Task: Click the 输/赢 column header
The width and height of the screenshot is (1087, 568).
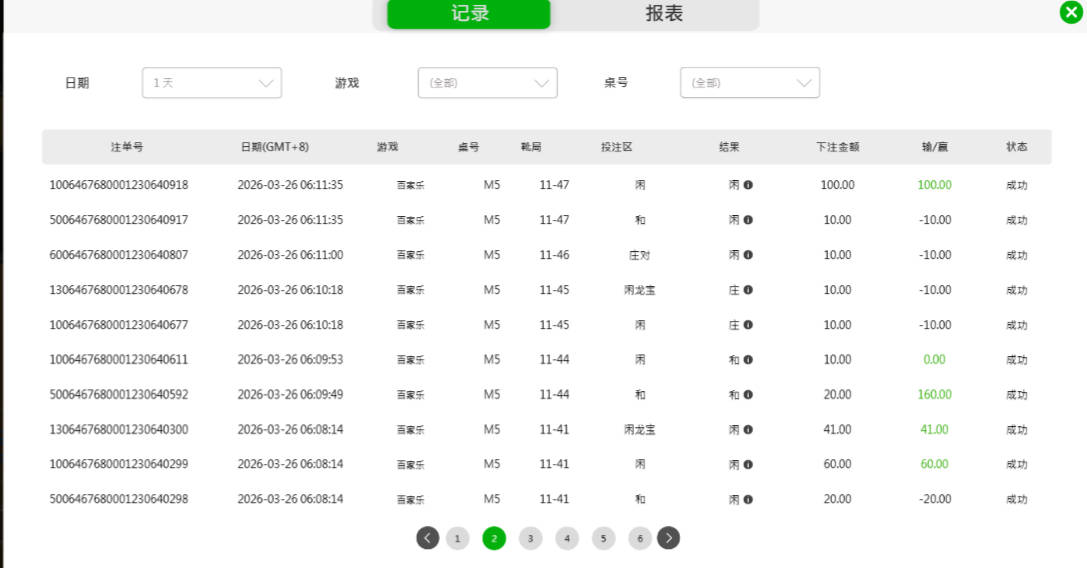Action: pos(935,147)
